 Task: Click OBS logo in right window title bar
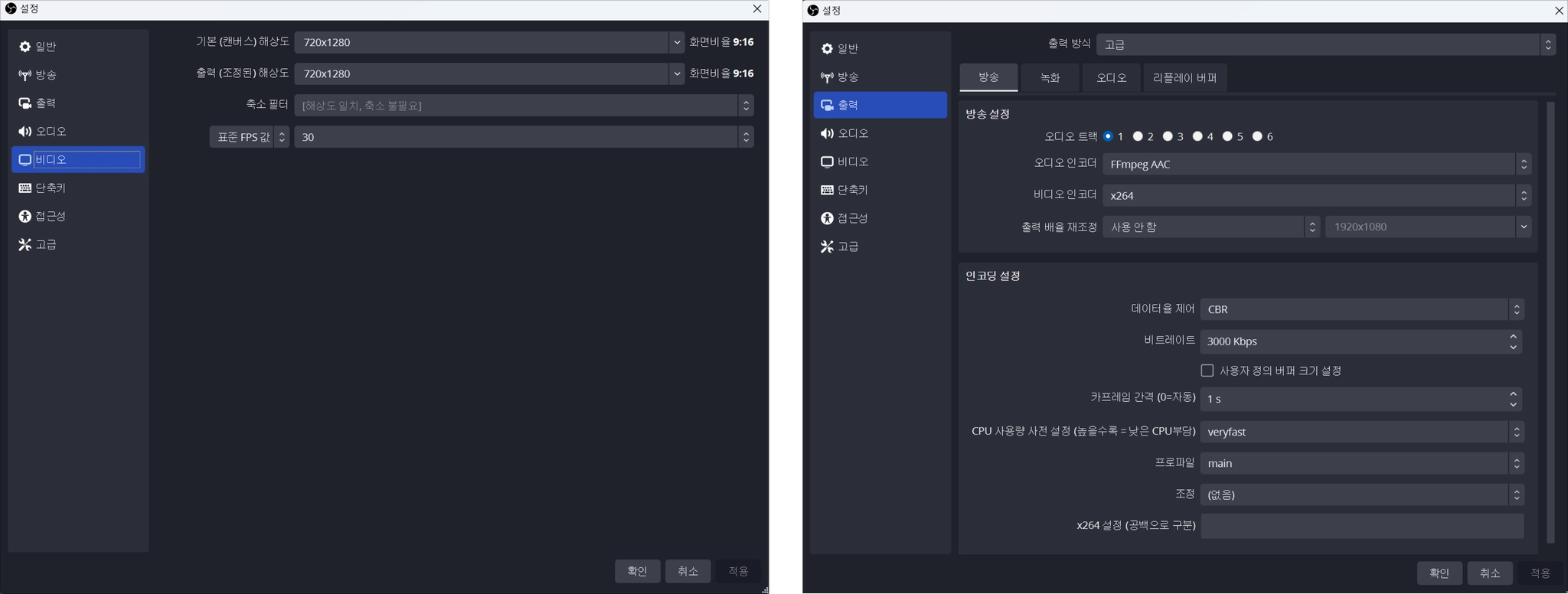[813, 11]
